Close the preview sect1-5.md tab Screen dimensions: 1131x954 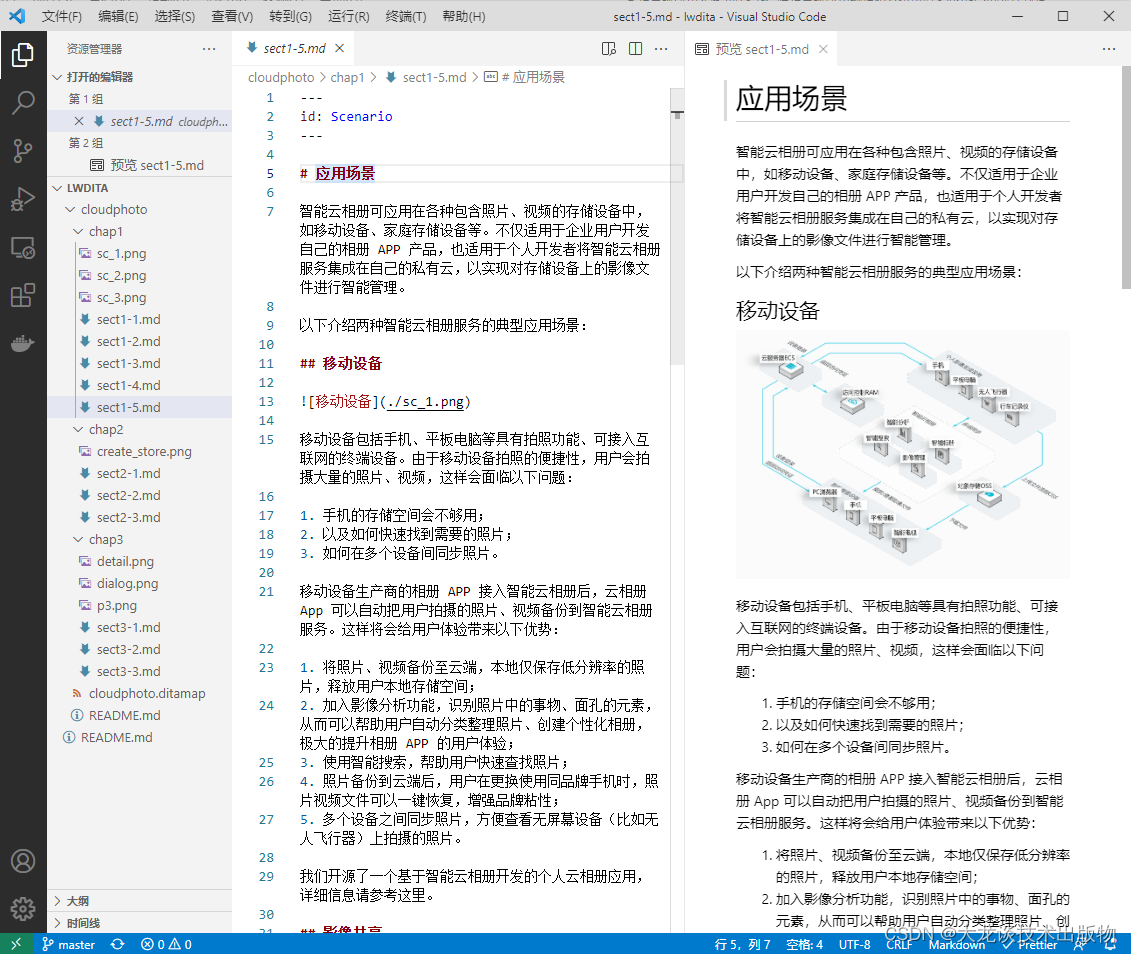(x=823, y=49)
